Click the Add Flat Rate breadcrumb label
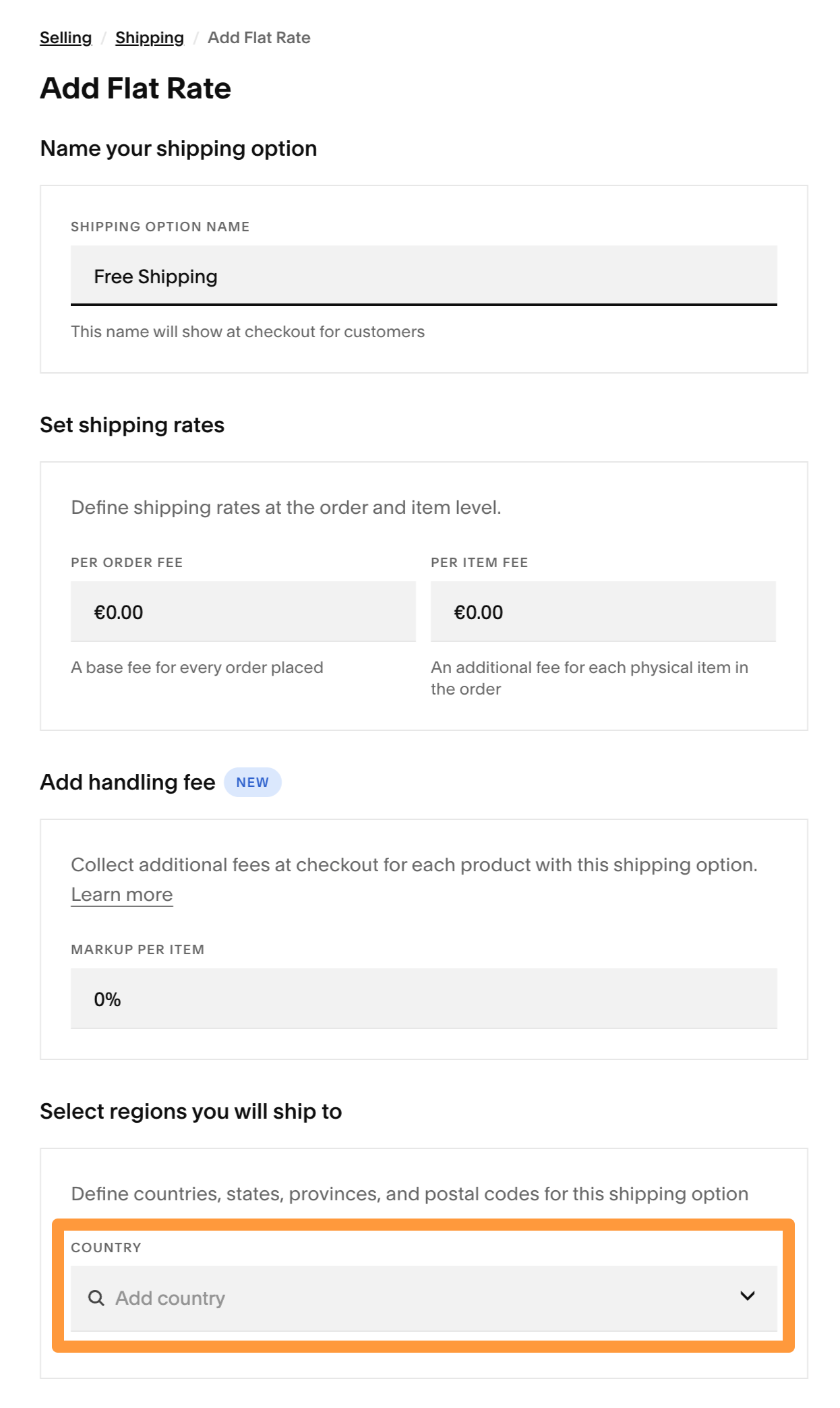The width and height of the screenshot is (840, 1408). 258,37
